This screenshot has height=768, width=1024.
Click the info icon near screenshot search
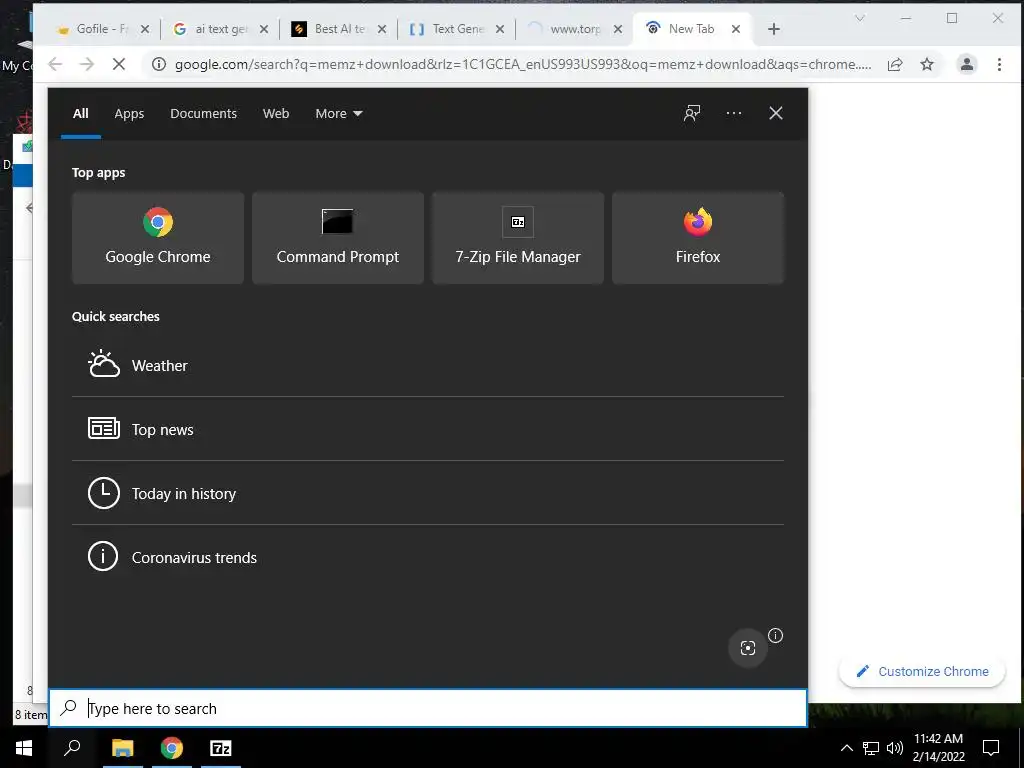click(x=775, y=635)
